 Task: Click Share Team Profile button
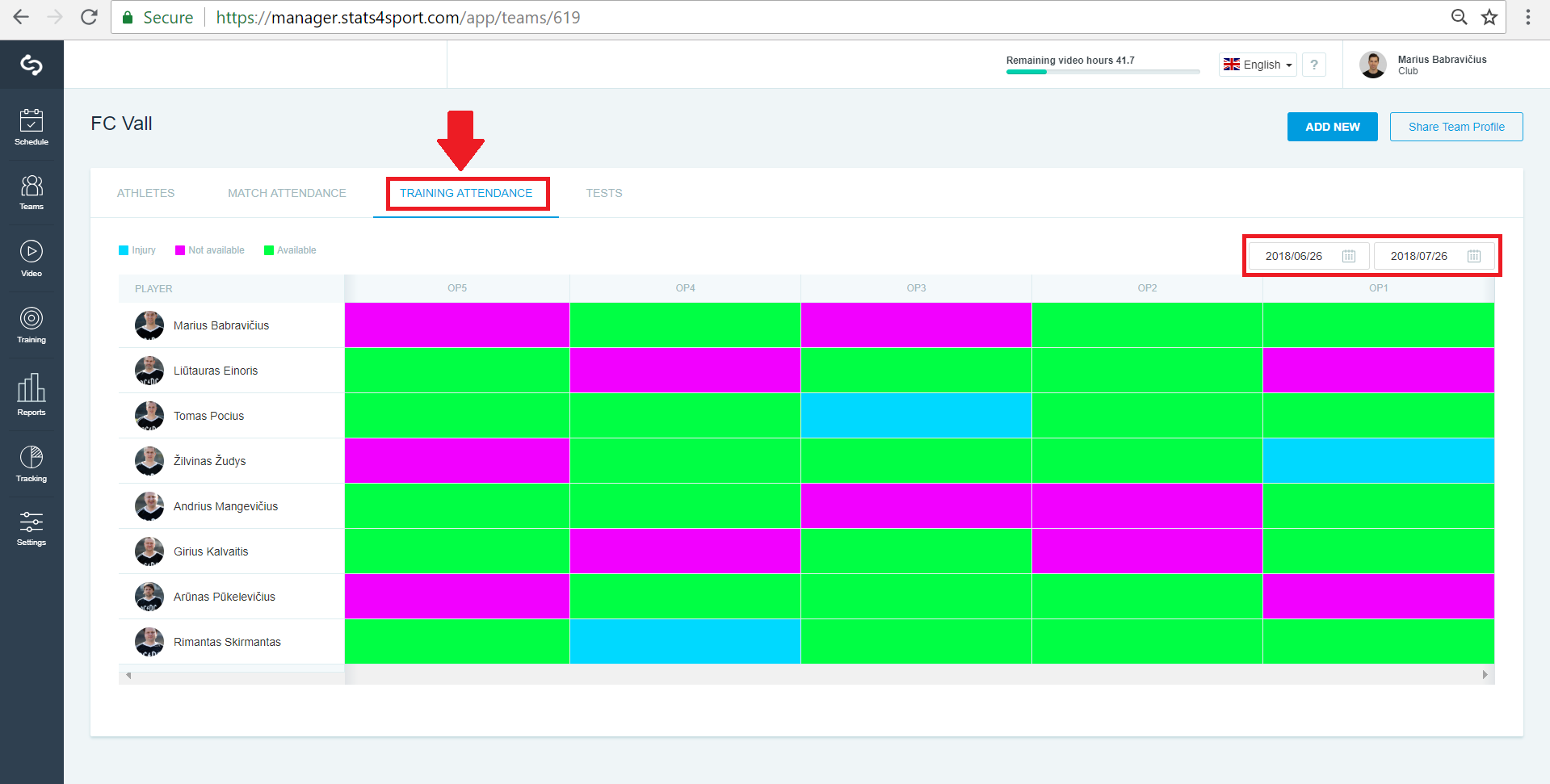(x=1456, y=127)
